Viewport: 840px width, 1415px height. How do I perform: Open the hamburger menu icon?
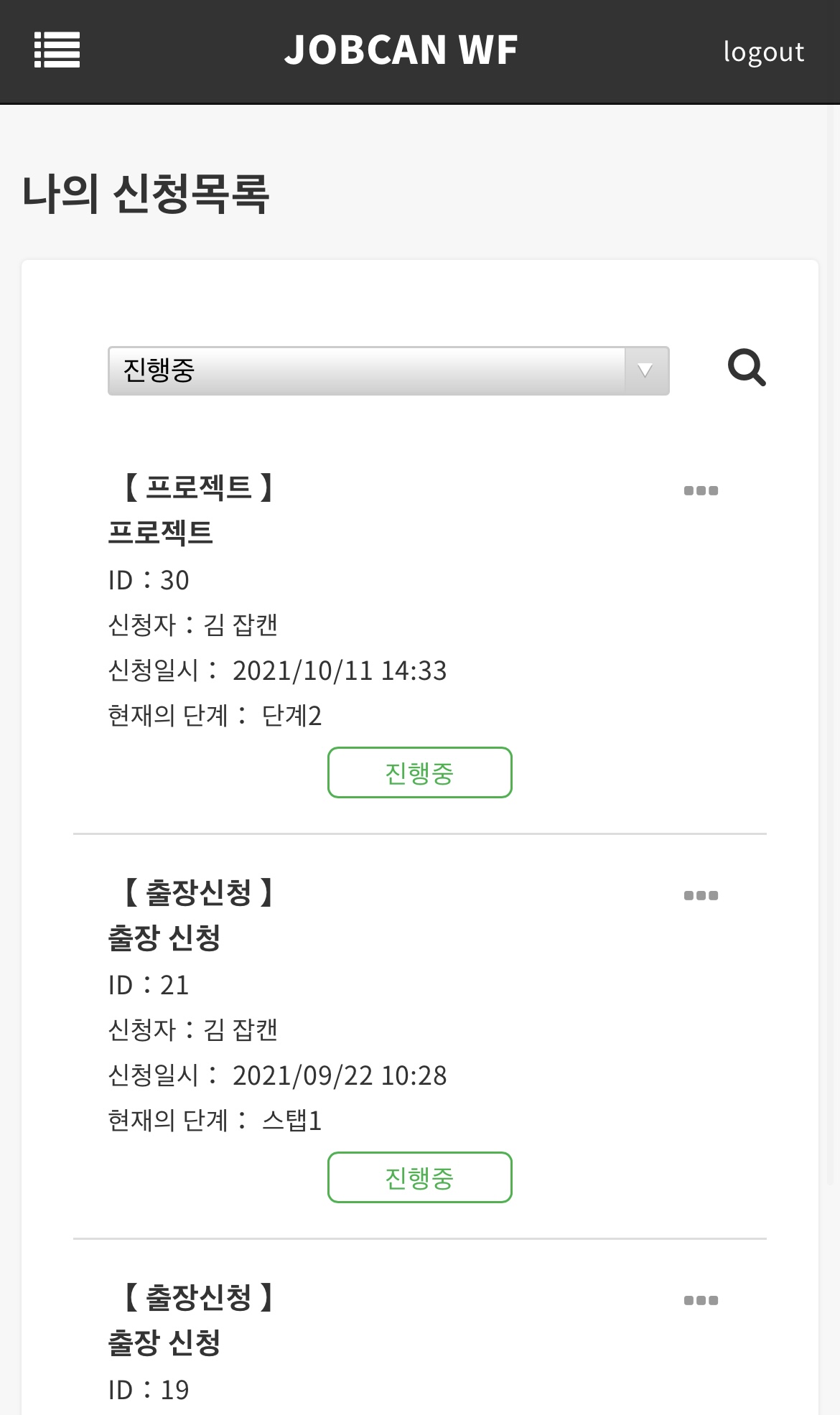pos(57,50)
